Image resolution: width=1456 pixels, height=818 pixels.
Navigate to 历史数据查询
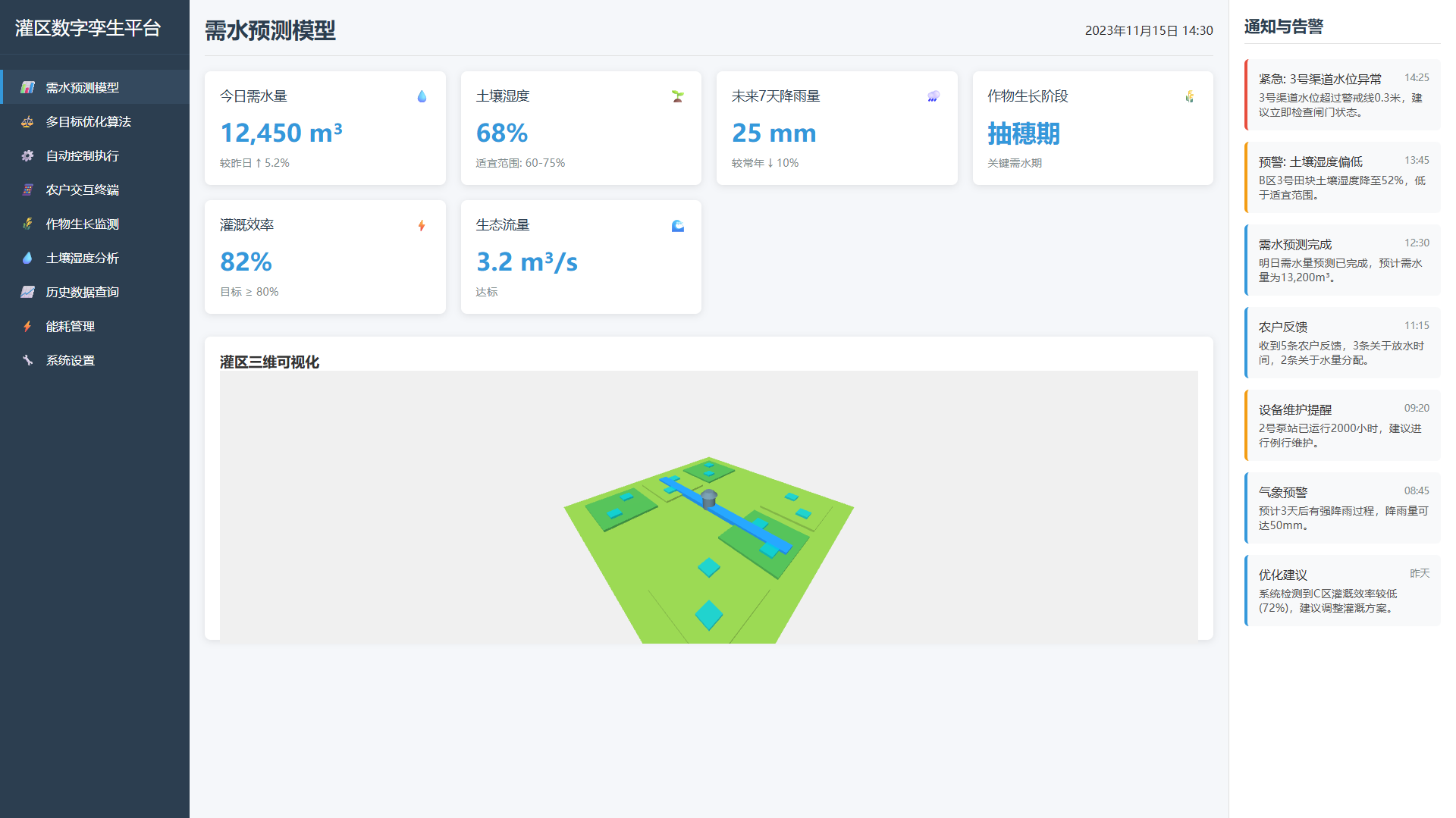(82, 292)
